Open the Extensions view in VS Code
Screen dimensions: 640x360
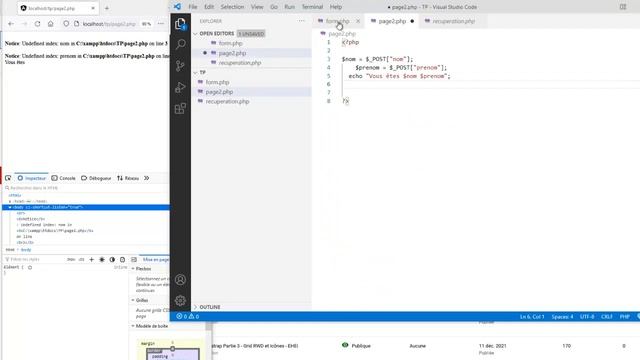(x=180, y=109)
